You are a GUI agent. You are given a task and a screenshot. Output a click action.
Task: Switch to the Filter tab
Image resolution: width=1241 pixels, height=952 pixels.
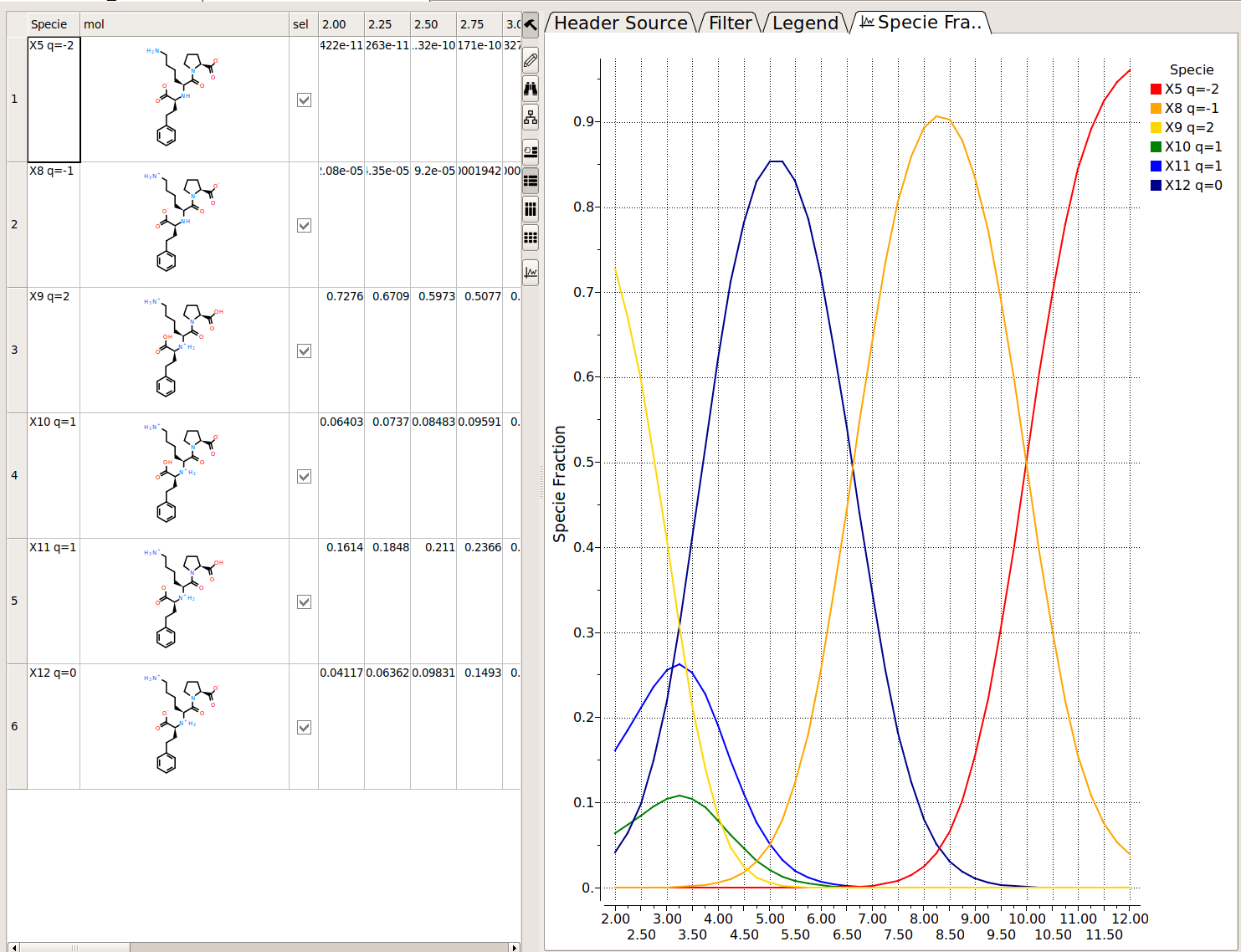coord(730,23)
